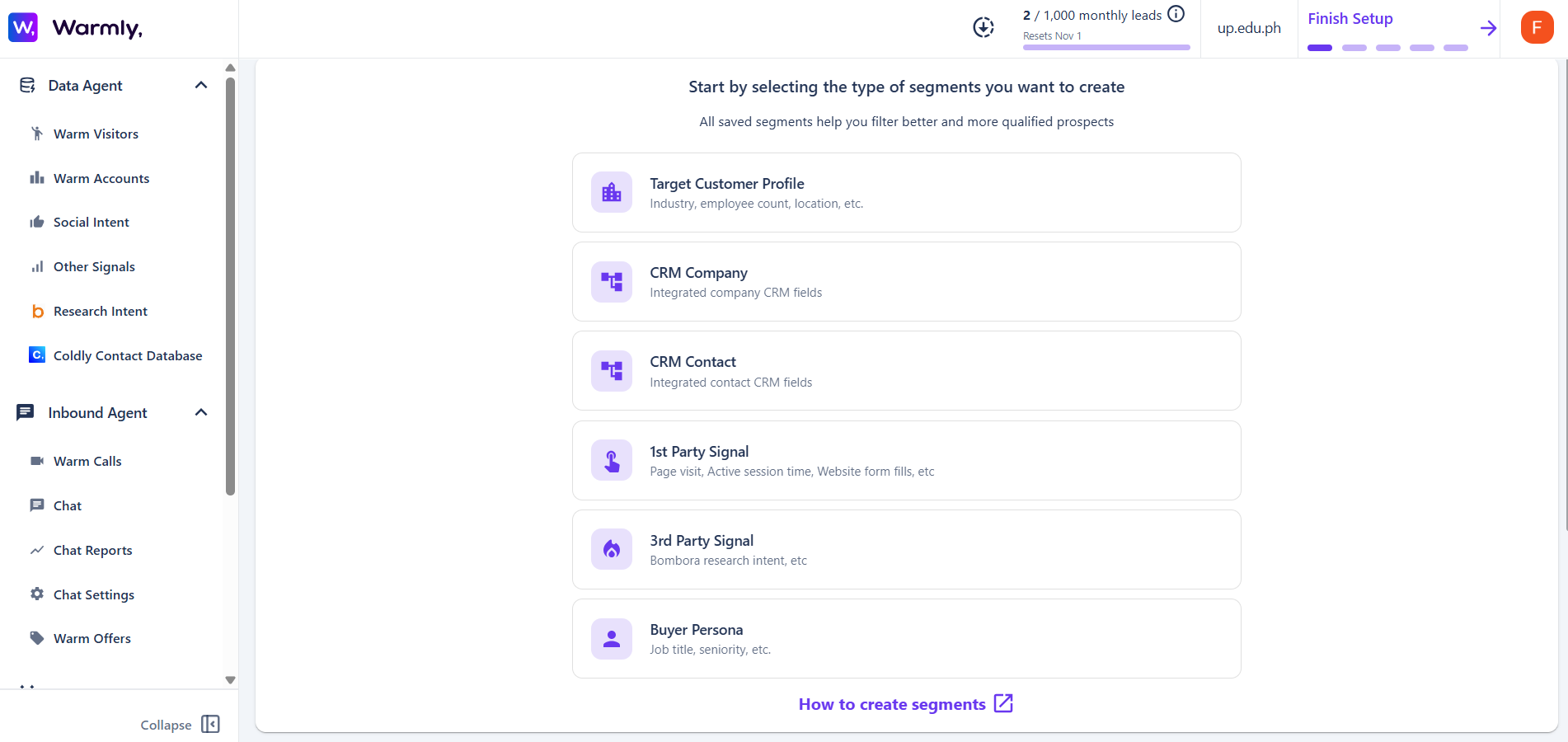Click the monthly leads info tooltip icon
Image resolution: width=1568 pixels, height=742 pixels.
[x=1174, y=14]
